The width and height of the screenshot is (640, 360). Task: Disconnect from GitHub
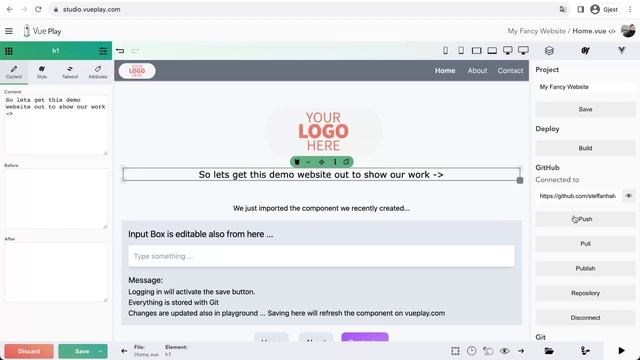[585, 318]
